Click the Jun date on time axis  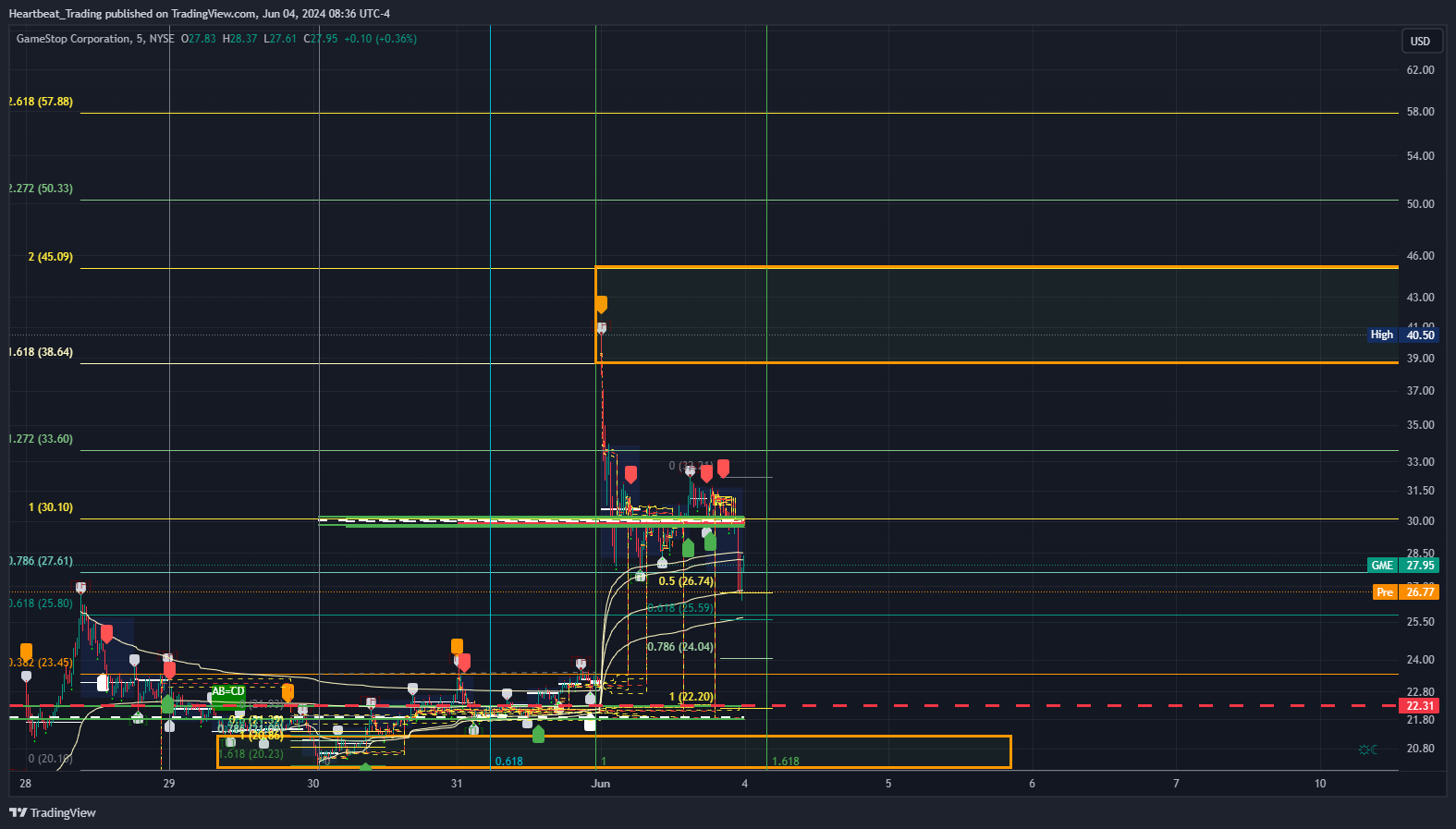tap(601, 784)
